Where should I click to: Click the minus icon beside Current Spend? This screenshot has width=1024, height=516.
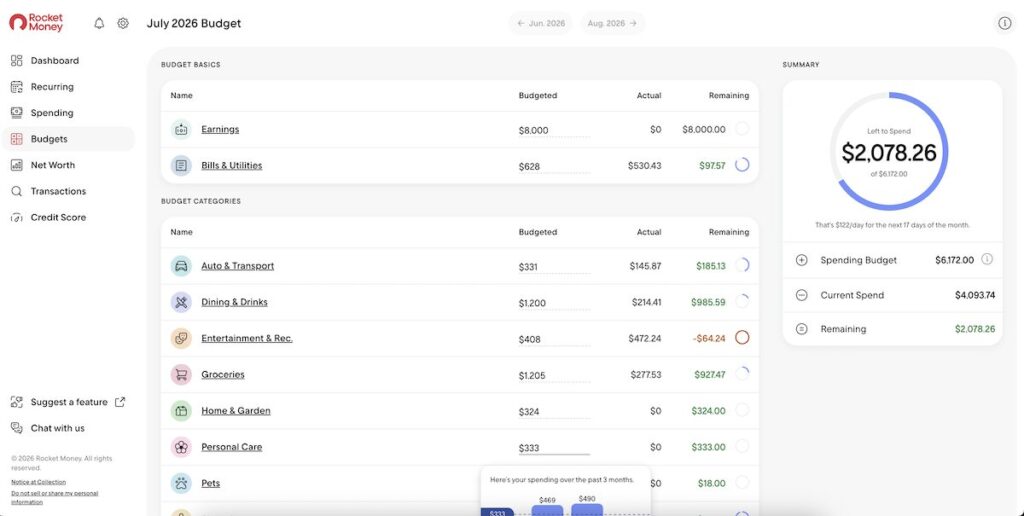pyautogui.click(x=802, y=295)
